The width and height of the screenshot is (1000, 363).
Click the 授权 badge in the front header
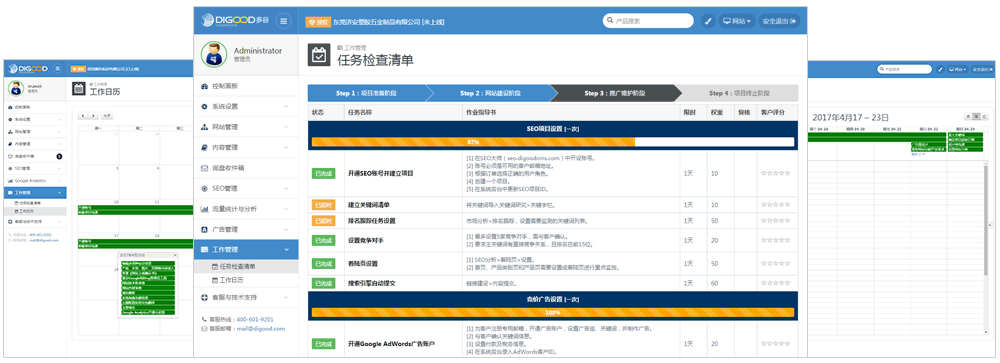(318, 22)
